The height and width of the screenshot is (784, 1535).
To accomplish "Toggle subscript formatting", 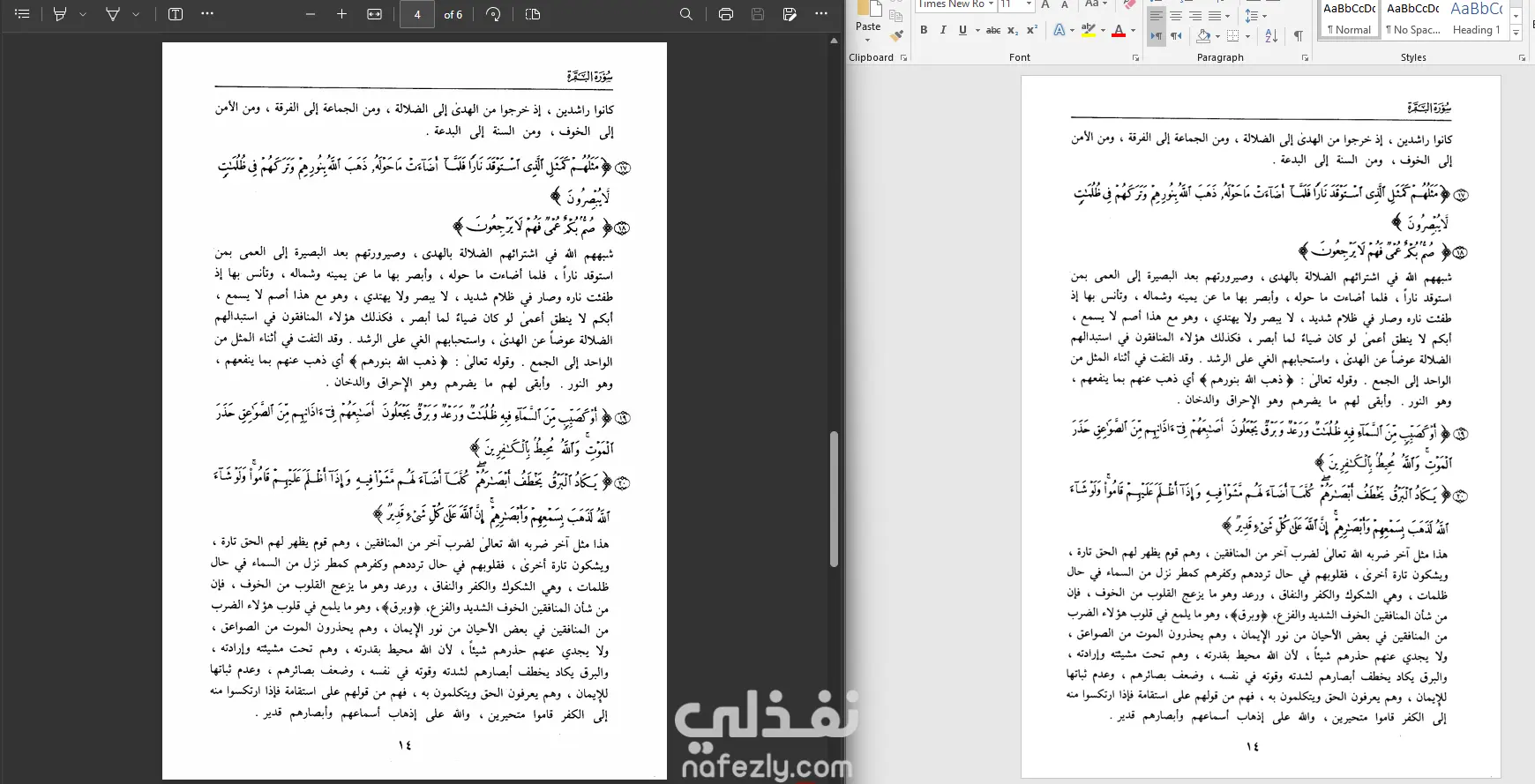I will click(x=1013, y=30).
